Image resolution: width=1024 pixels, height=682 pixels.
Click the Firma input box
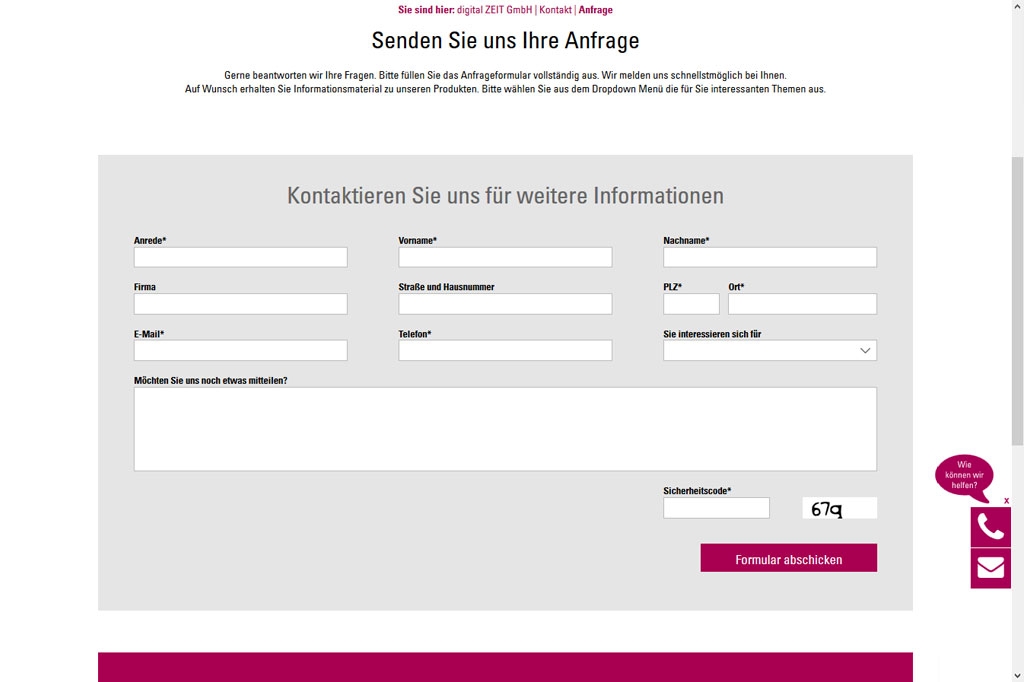240,304
